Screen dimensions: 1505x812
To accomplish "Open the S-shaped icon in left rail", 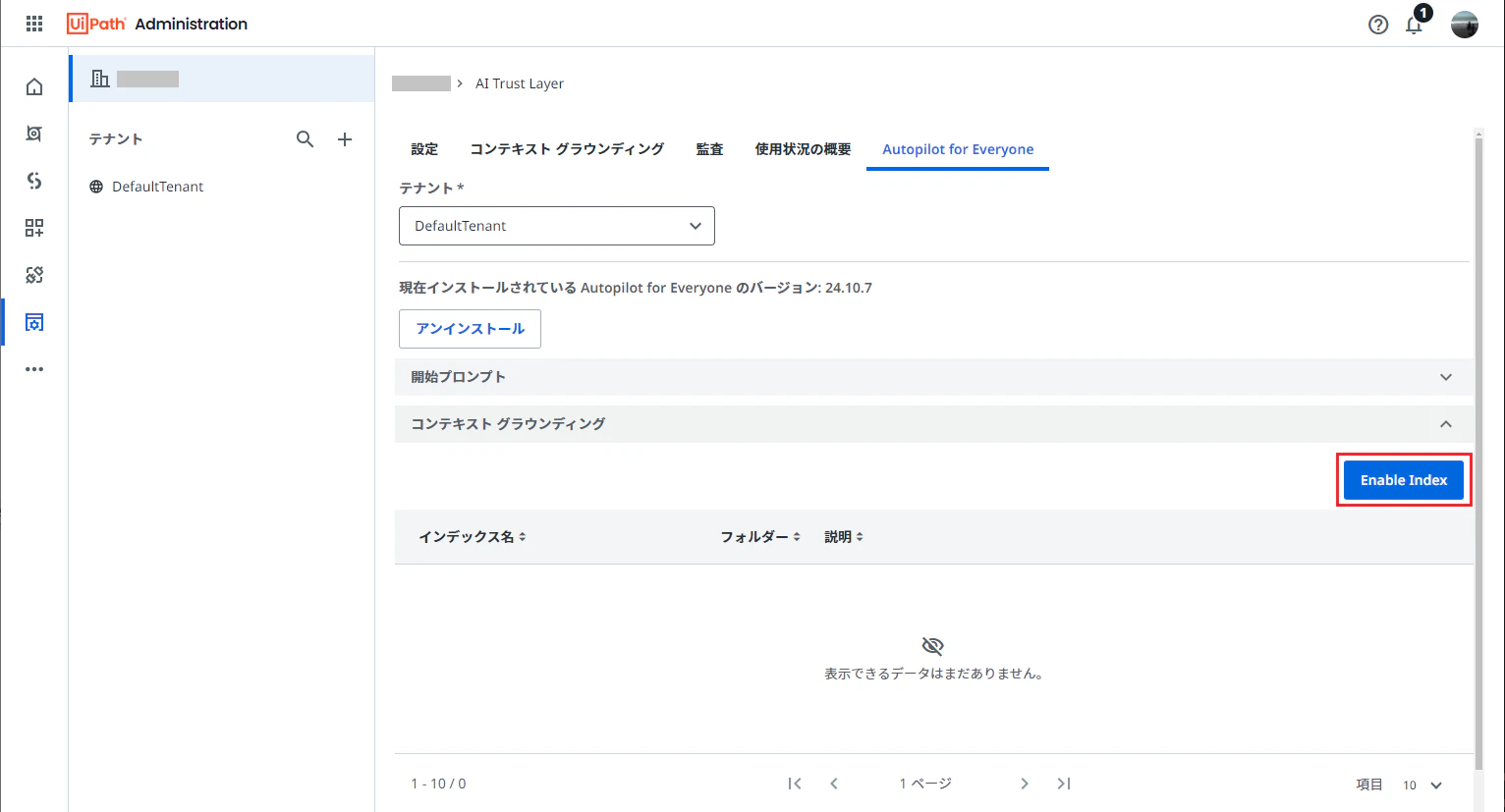I will pyautogui.click(x=34, y=181).
